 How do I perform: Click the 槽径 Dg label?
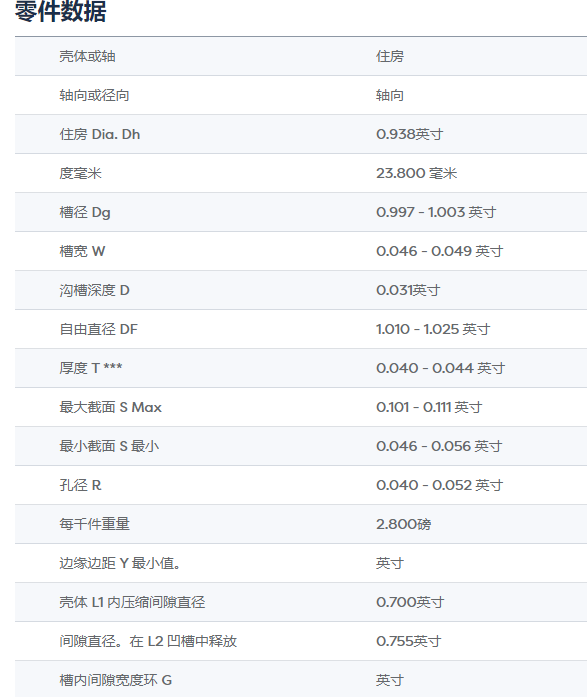[x=85, y=212]
